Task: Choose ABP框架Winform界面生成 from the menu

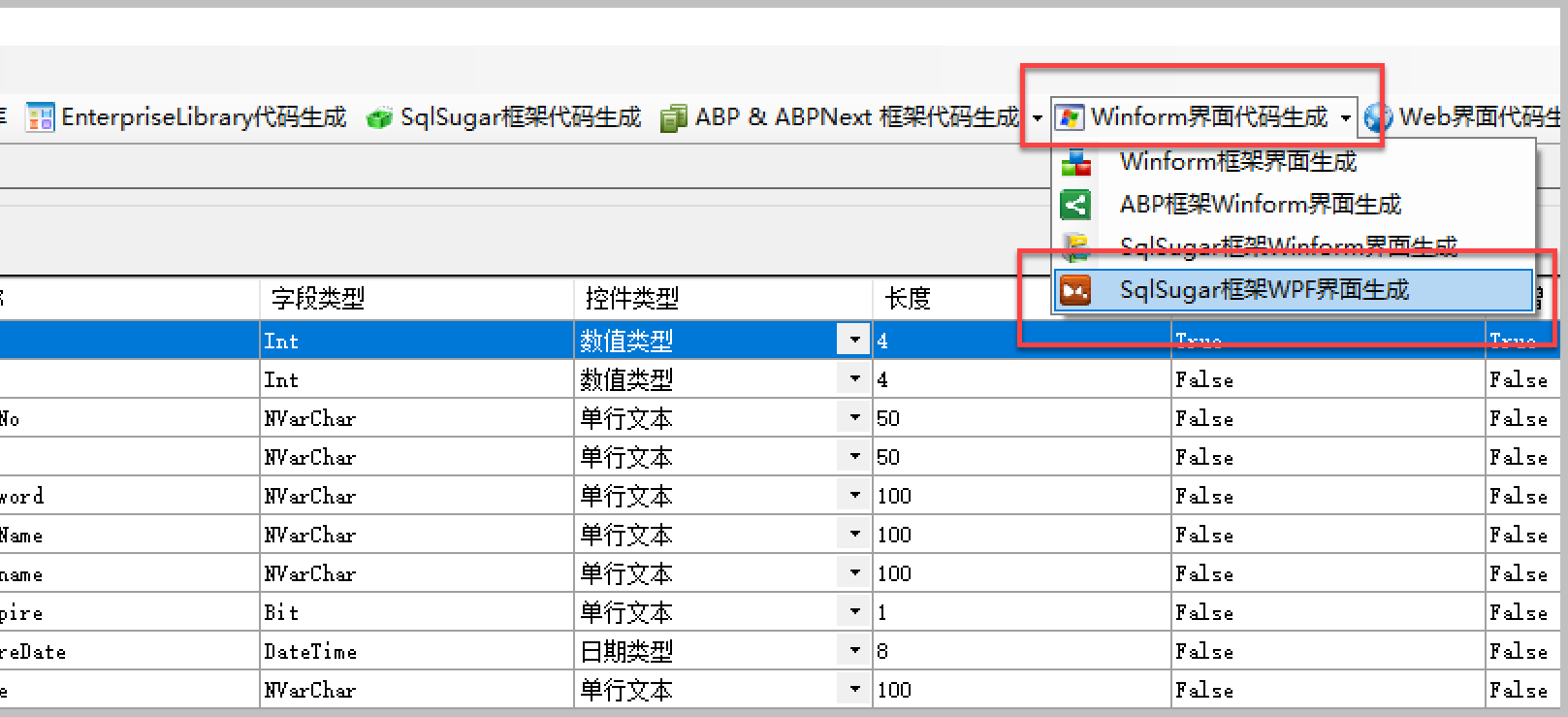Action: 1295,204
